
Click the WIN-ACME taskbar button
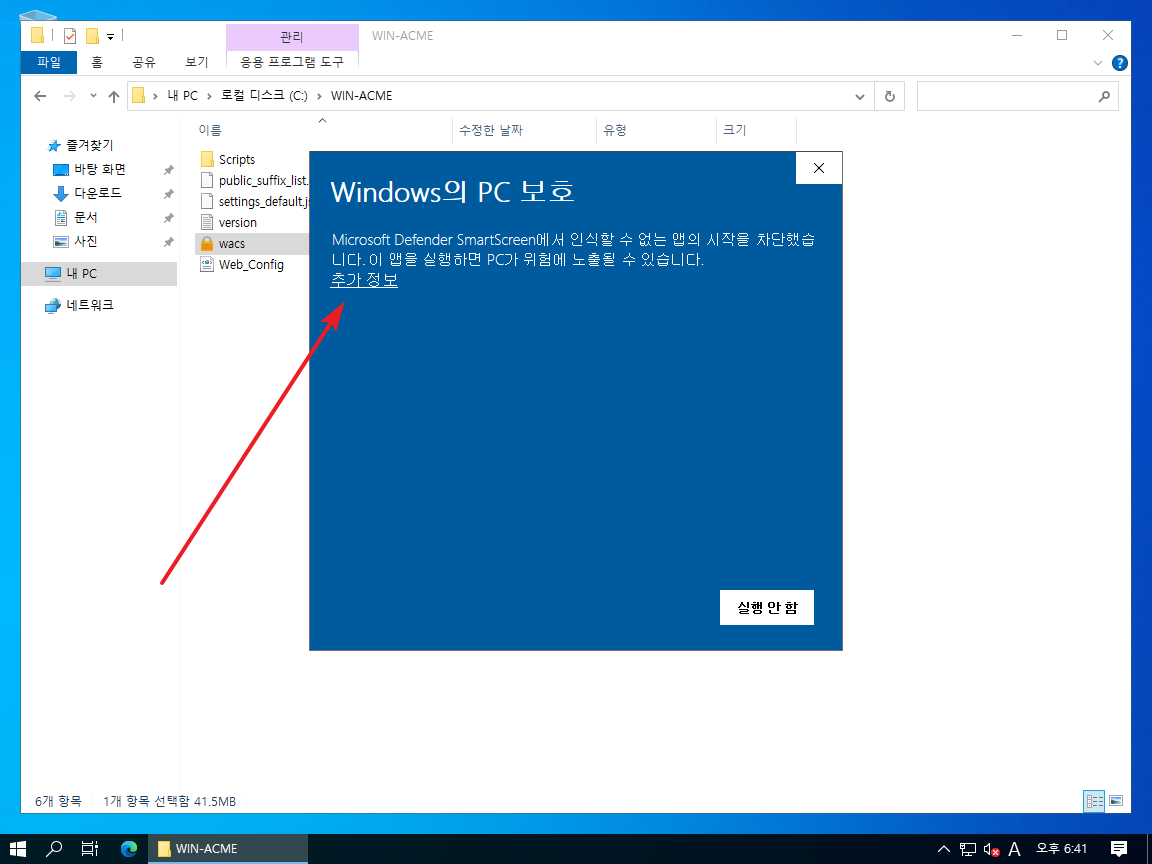(x=229, y=849)
